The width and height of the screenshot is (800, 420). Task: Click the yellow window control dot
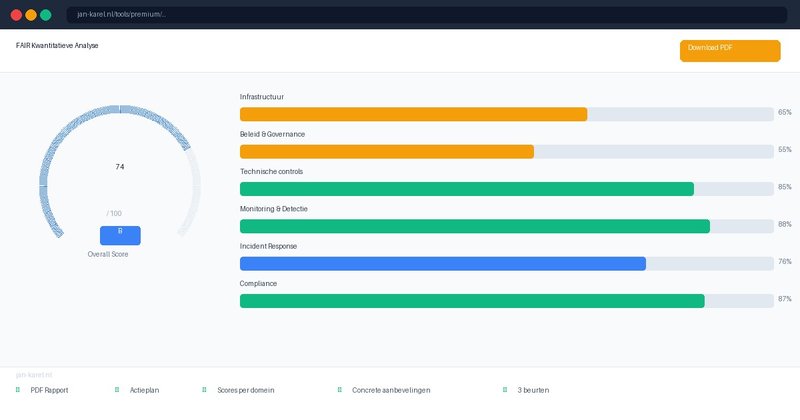point(31,15)
